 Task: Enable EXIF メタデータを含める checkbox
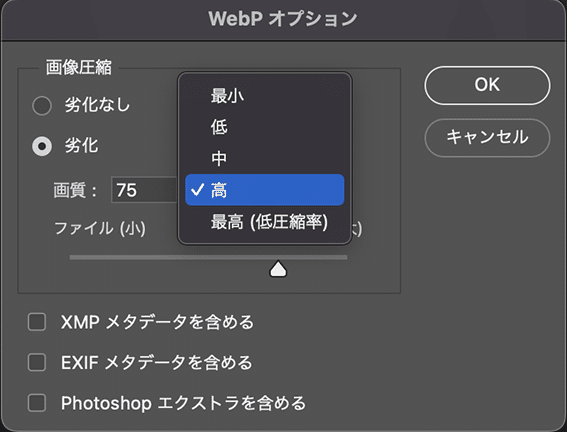click(37, 362)
